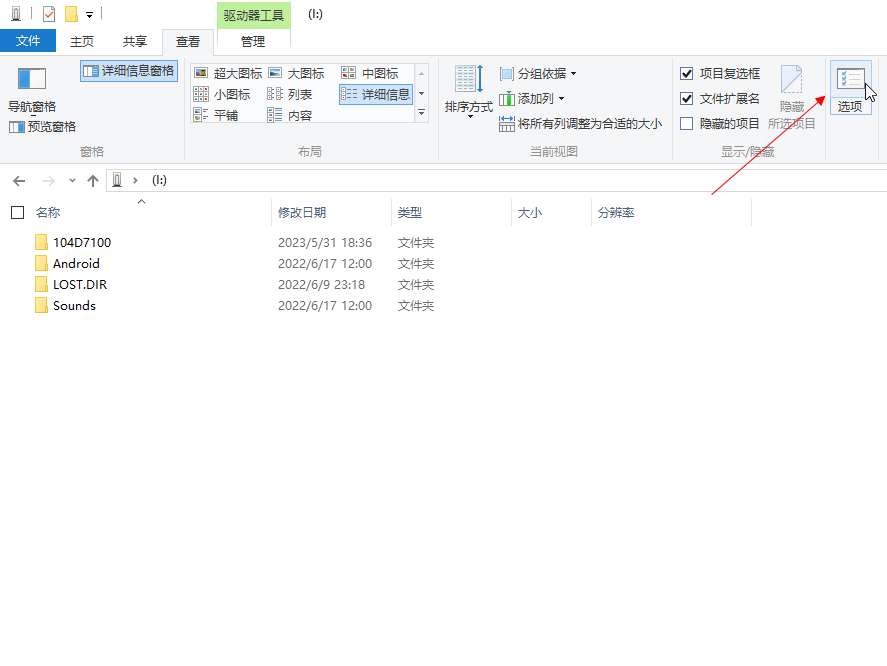Image resolution: width=887 pixels, height=666 pixels.
Task: Click 将所有列调整为合适的大小
Action: 580,123
